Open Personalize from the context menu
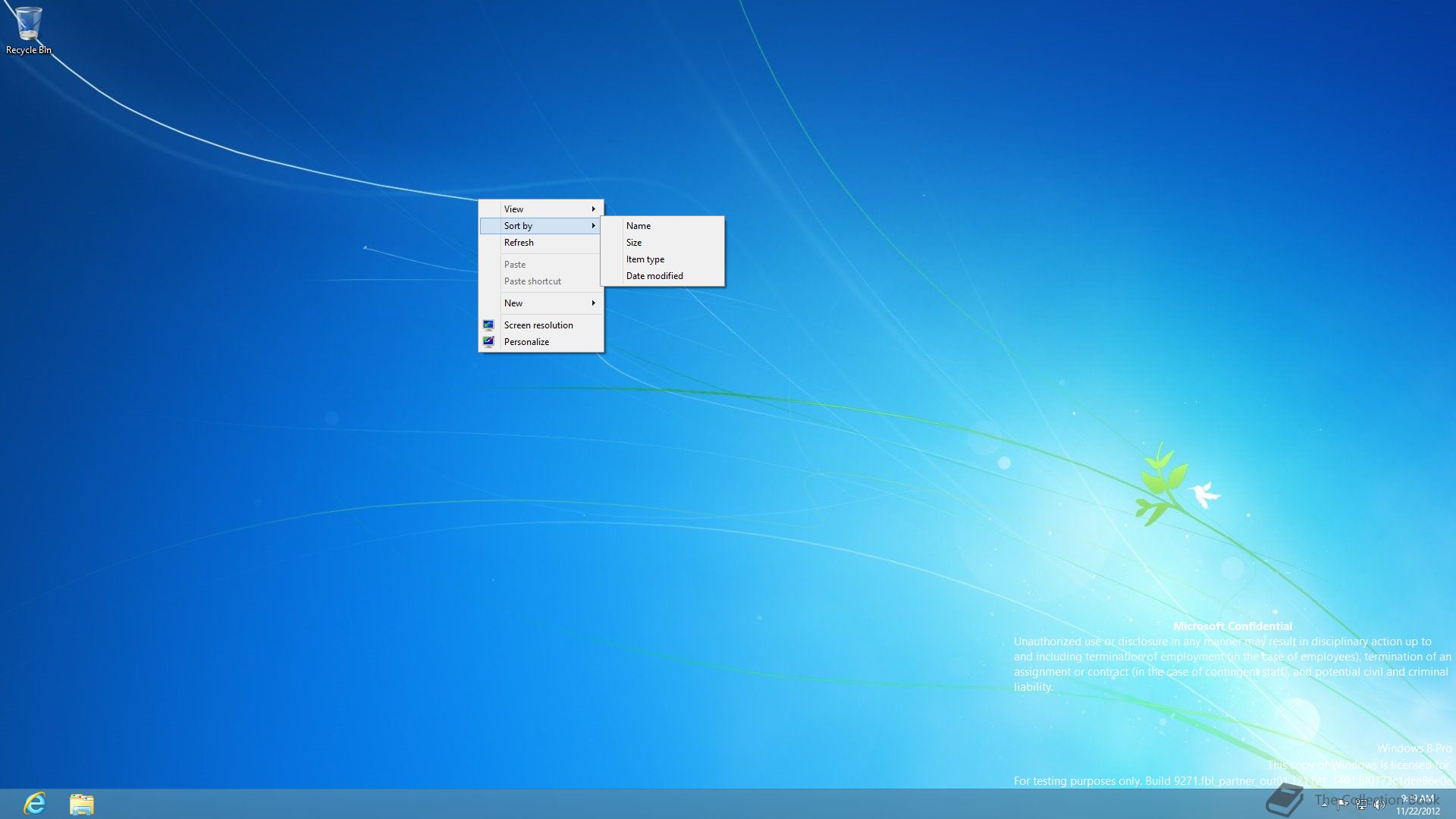The height and width of the screenshot is (819, 1456). click(x=541, y=341)
